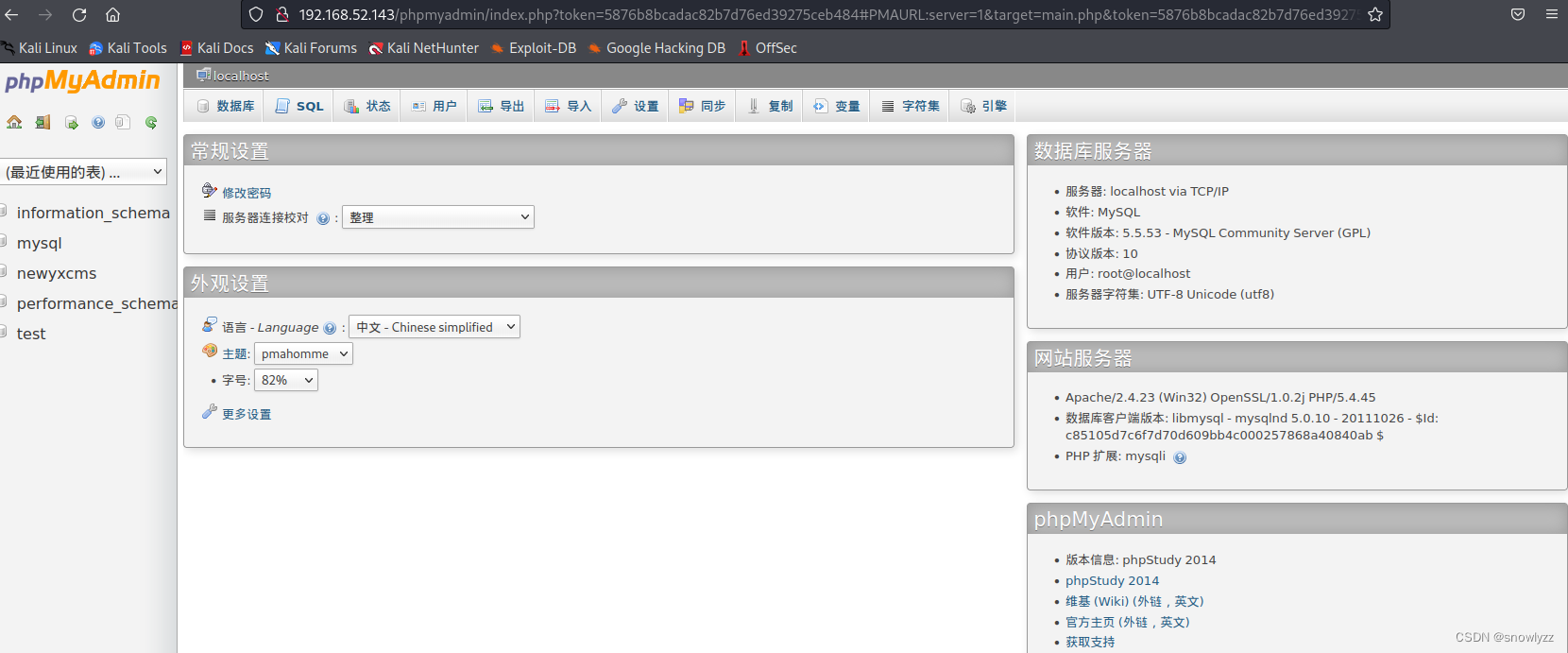Switch to the 导出 export tab
The image size is (1568, 653).
(x=502, y=106)
